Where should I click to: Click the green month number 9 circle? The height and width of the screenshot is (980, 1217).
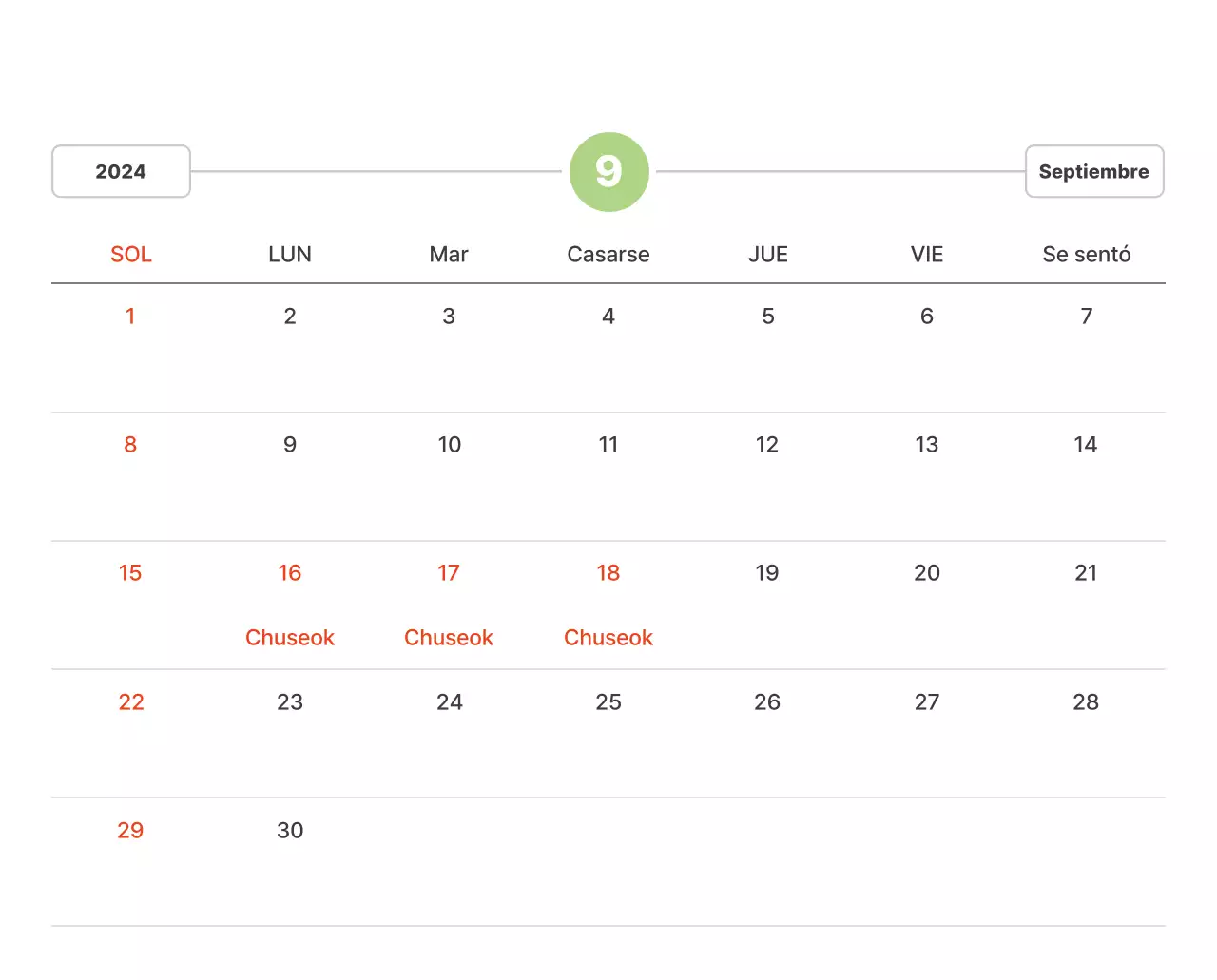[608, 172]
